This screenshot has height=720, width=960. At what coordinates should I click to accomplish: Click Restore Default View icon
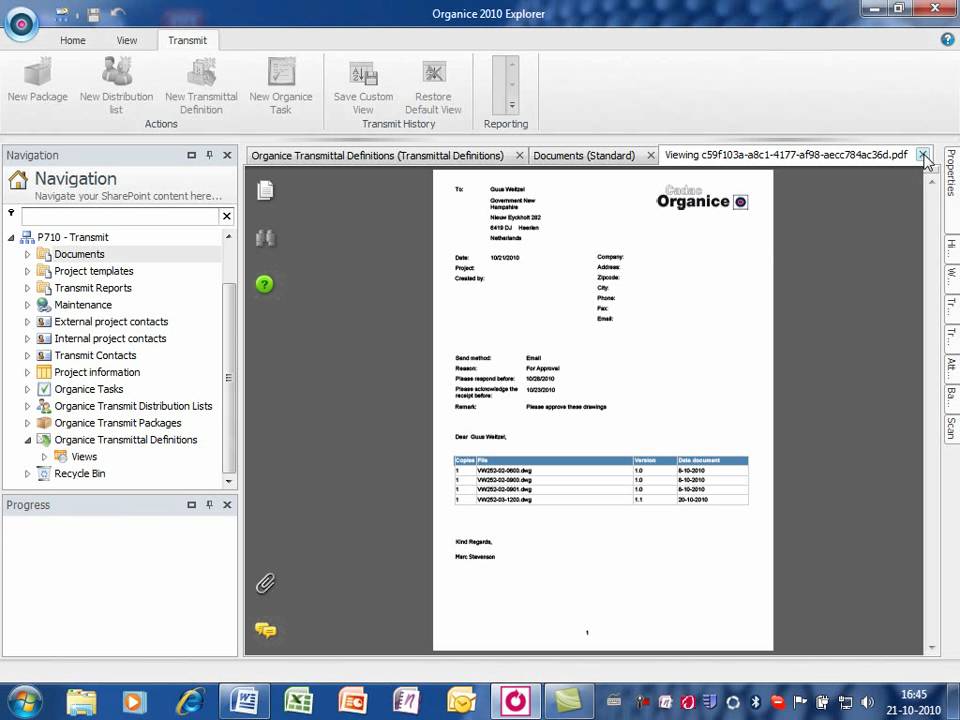click(x=433, y=72)
